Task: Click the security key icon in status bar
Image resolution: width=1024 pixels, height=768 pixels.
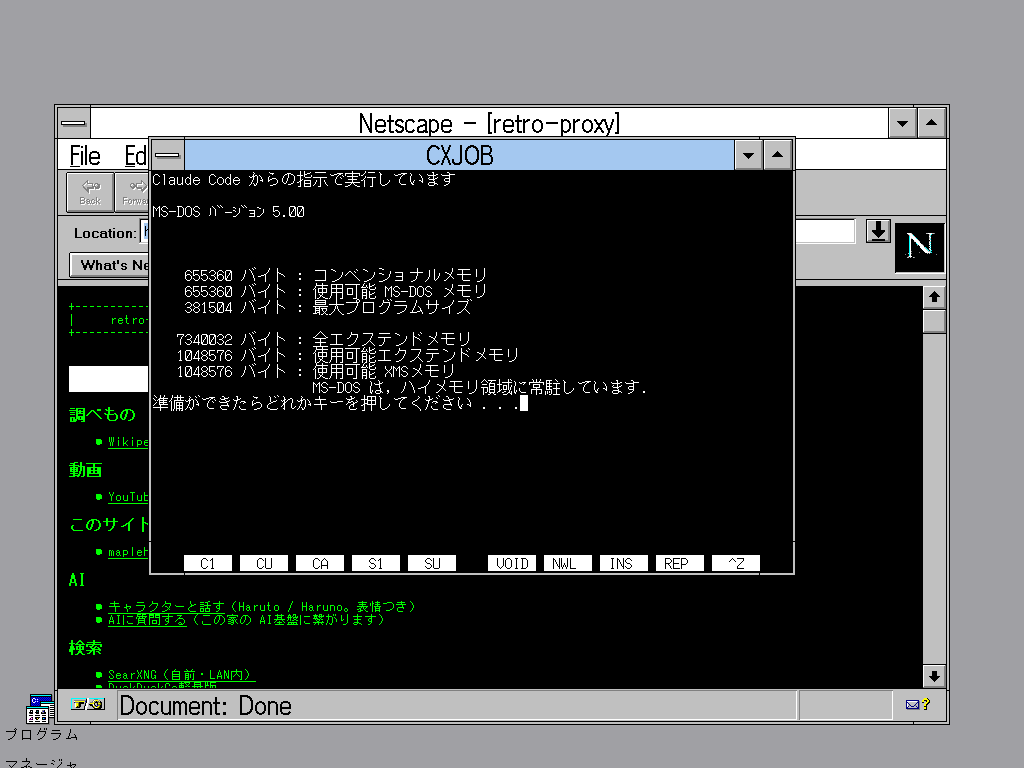Action: [88, 705]
